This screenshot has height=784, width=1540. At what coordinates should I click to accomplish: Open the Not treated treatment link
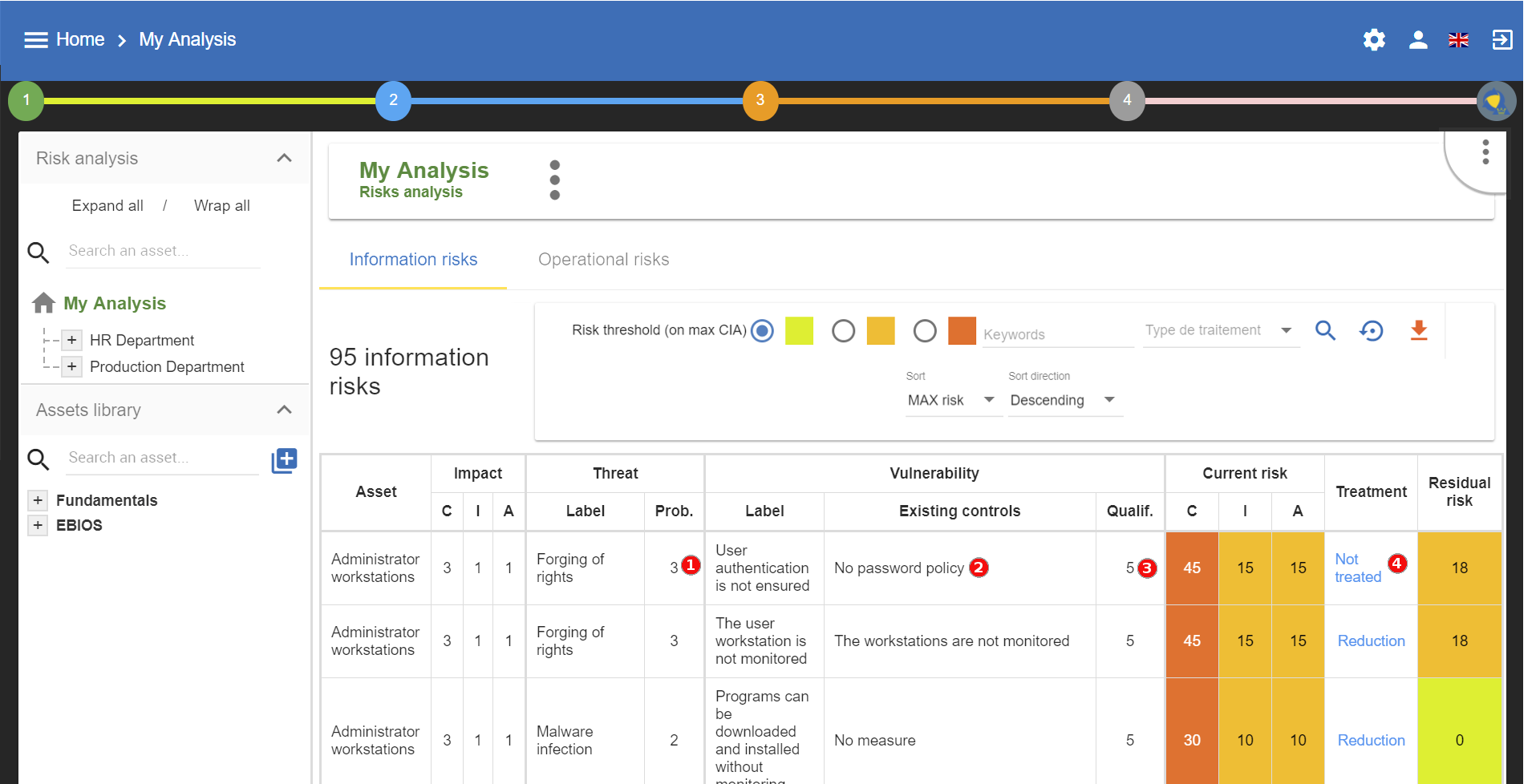coord(1358,568)
